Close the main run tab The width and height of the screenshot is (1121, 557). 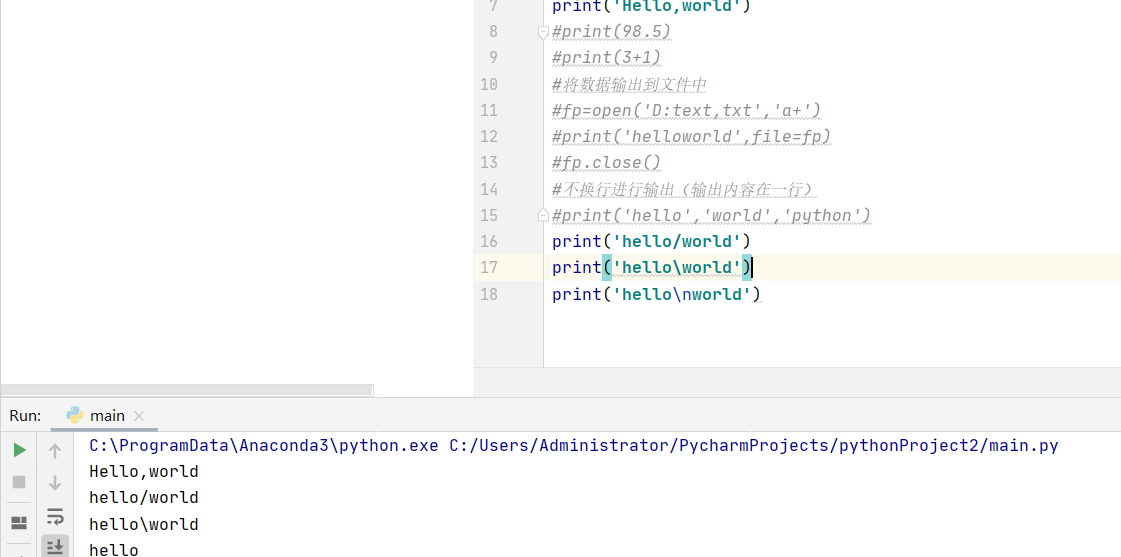click(139, 416)
